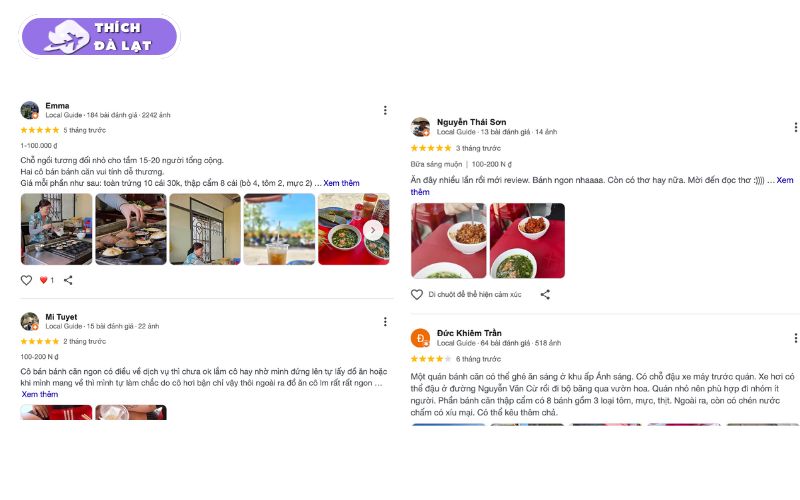Open the three-dot menu on Emma's review
Image resolution: width=800 pixels, height=500 pixels.
pos(385,110)
